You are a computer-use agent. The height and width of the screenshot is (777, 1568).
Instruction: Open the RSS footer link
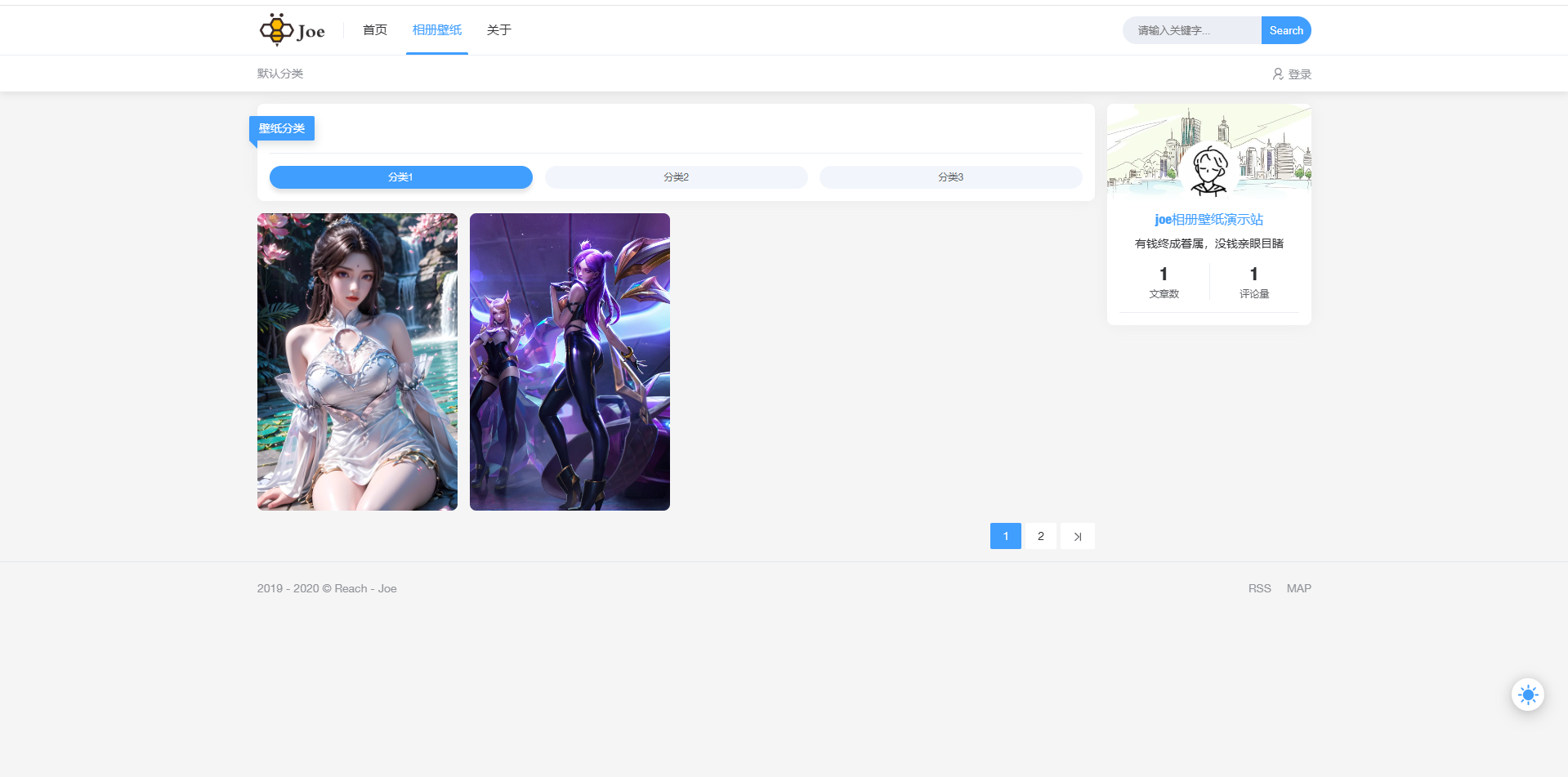pyautogui.click(x=1259, y=588)
